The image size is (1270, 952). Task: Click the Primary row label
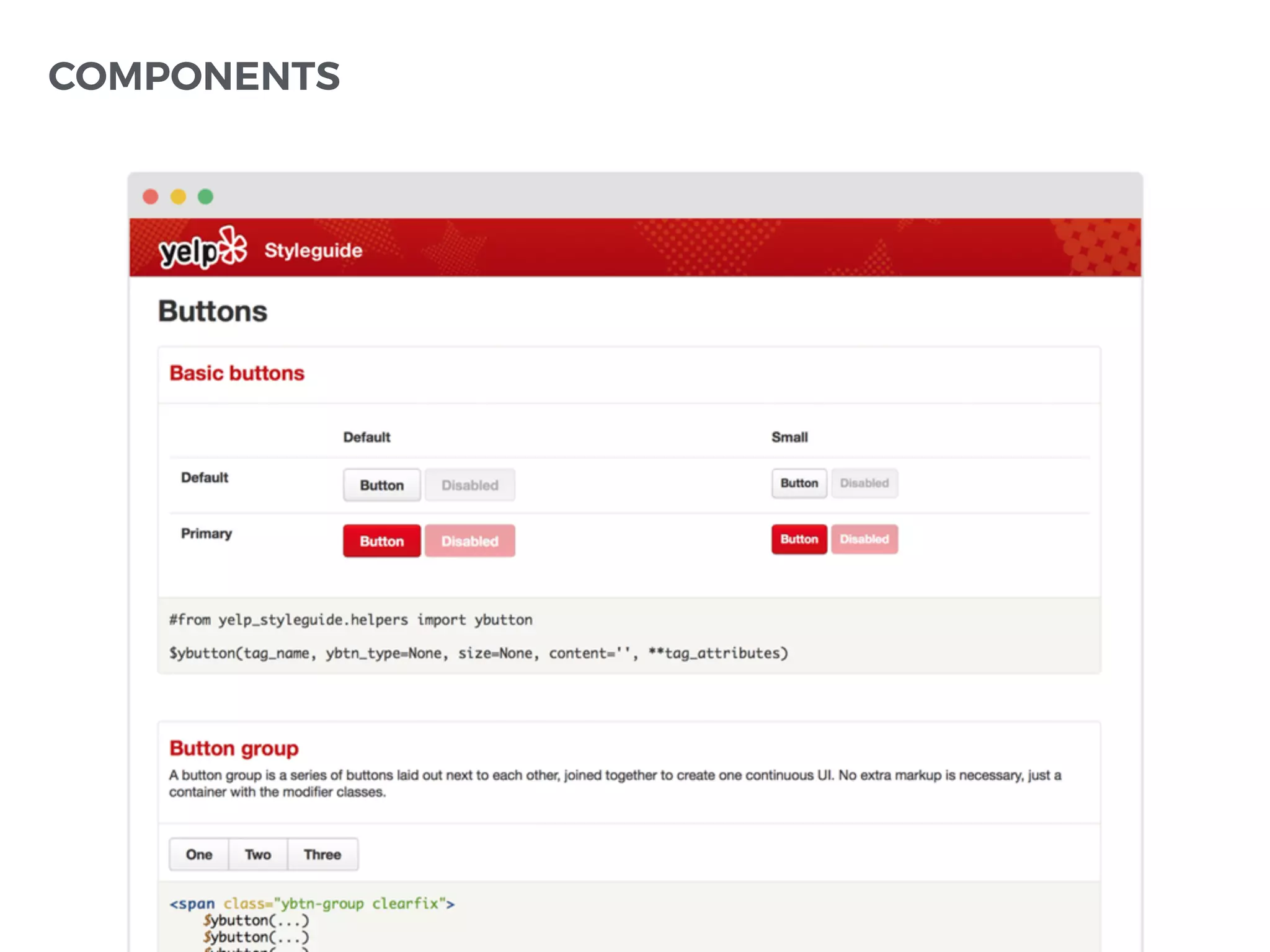point(206,534)
